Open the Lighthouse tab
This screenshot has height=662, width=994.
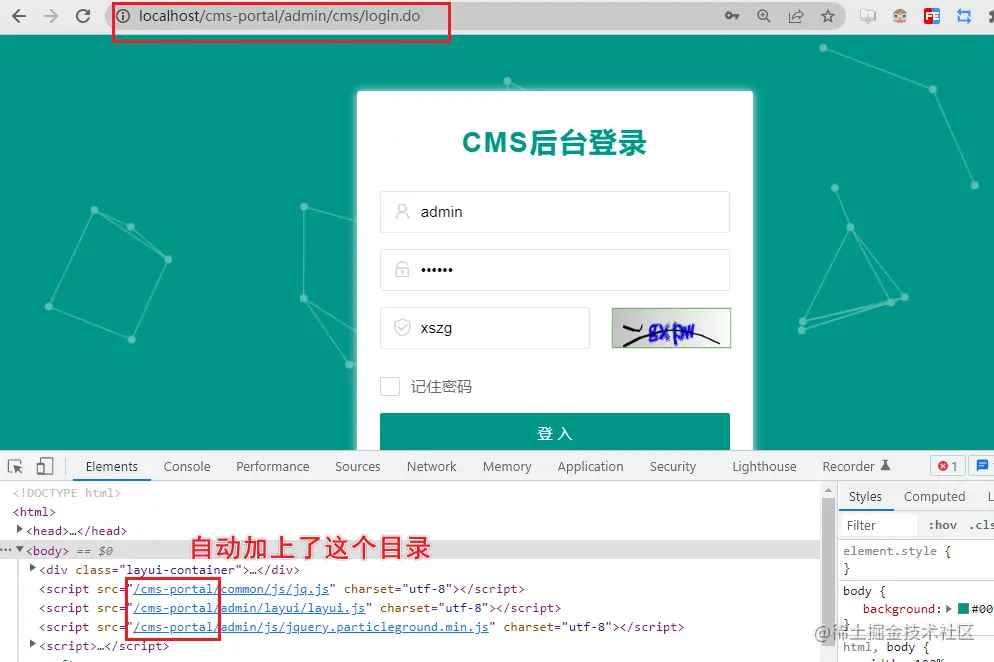(x=764, y=466)
